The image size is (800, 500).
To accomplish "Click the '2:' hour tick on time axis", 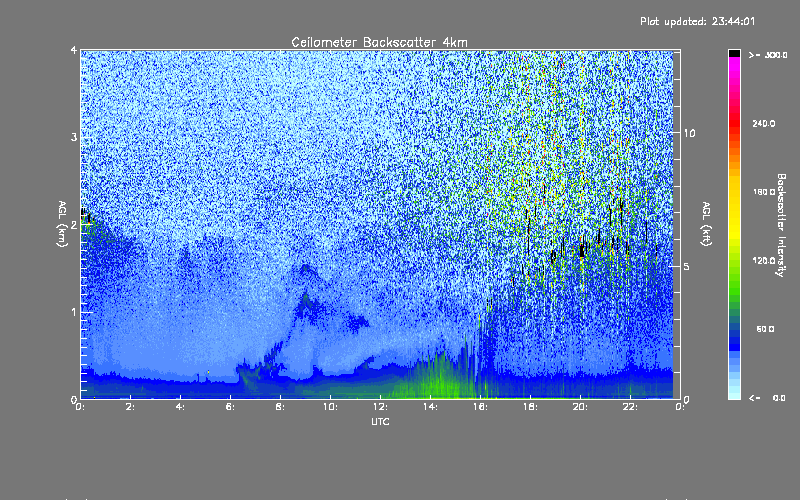I will tap(131, 407).
